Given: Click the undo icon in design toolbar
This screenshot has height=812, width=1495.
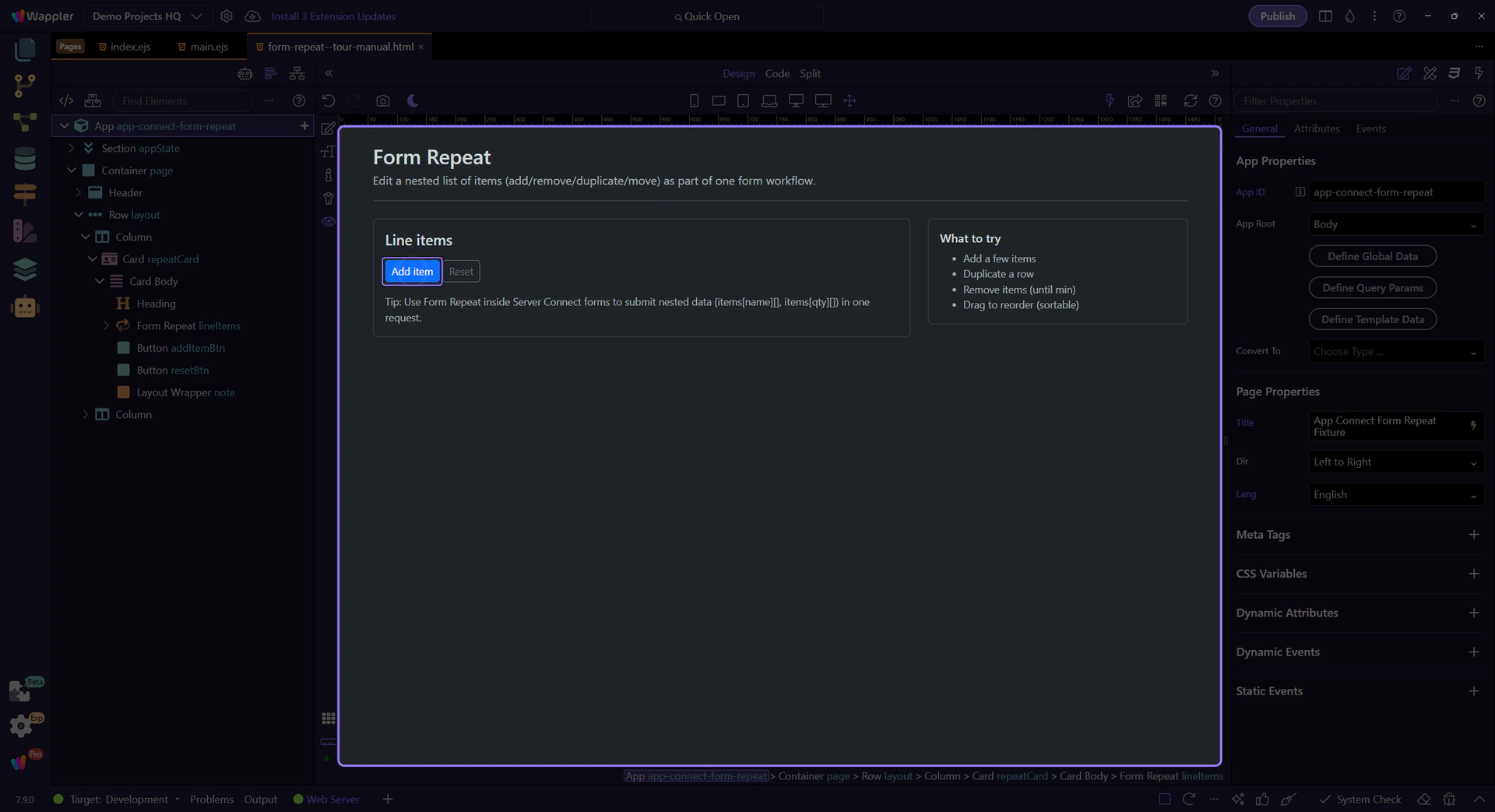Looking at the screenshot, I should tap(329, 100).
